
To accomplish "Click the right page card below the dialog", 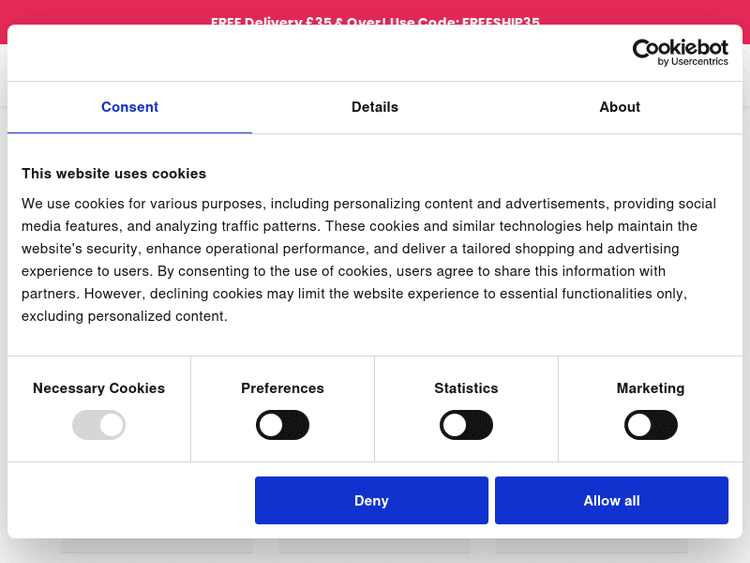I will point(592,546).
